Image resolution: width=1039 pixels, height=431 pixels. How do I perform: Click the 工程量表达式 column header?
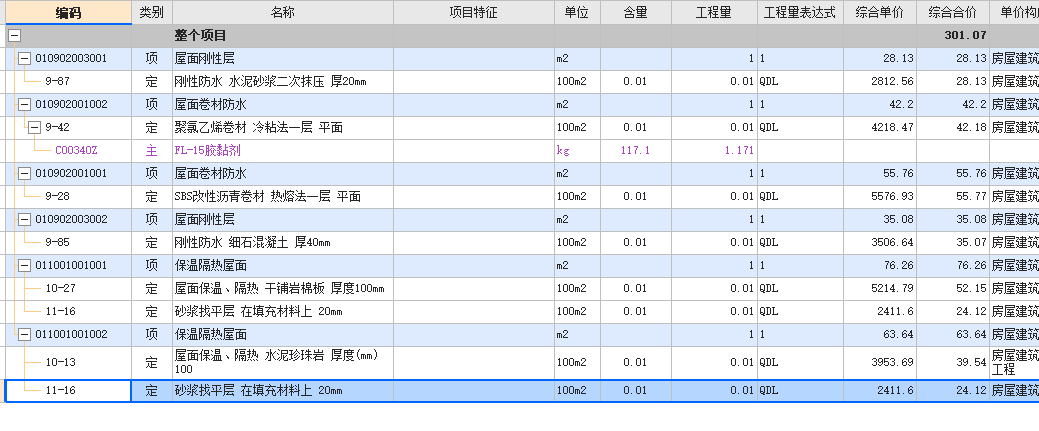tap(800, 13)
